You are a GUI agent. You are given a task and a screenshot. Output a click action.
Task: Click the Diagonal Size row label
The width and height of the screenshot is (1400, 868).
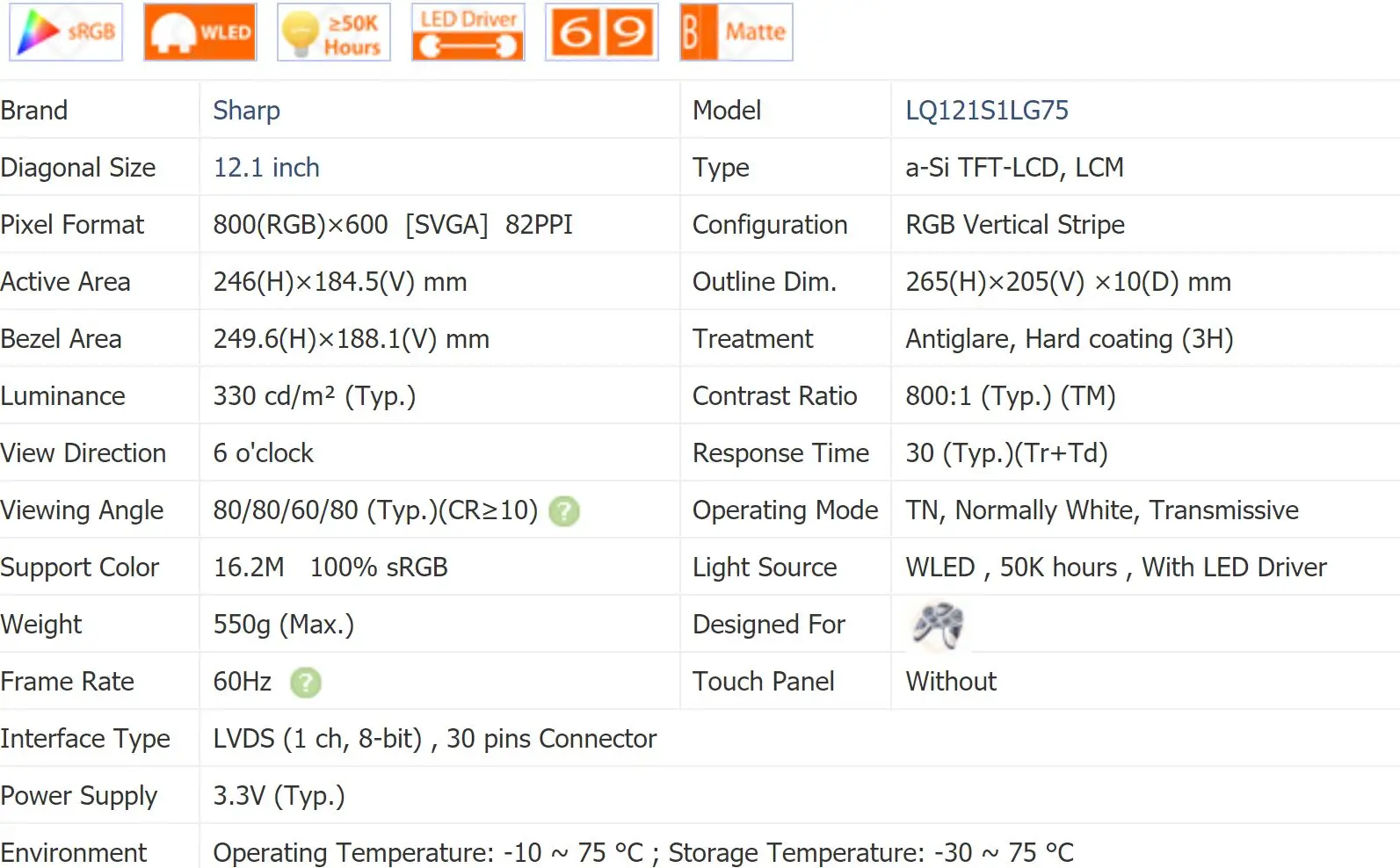(78, 168)
